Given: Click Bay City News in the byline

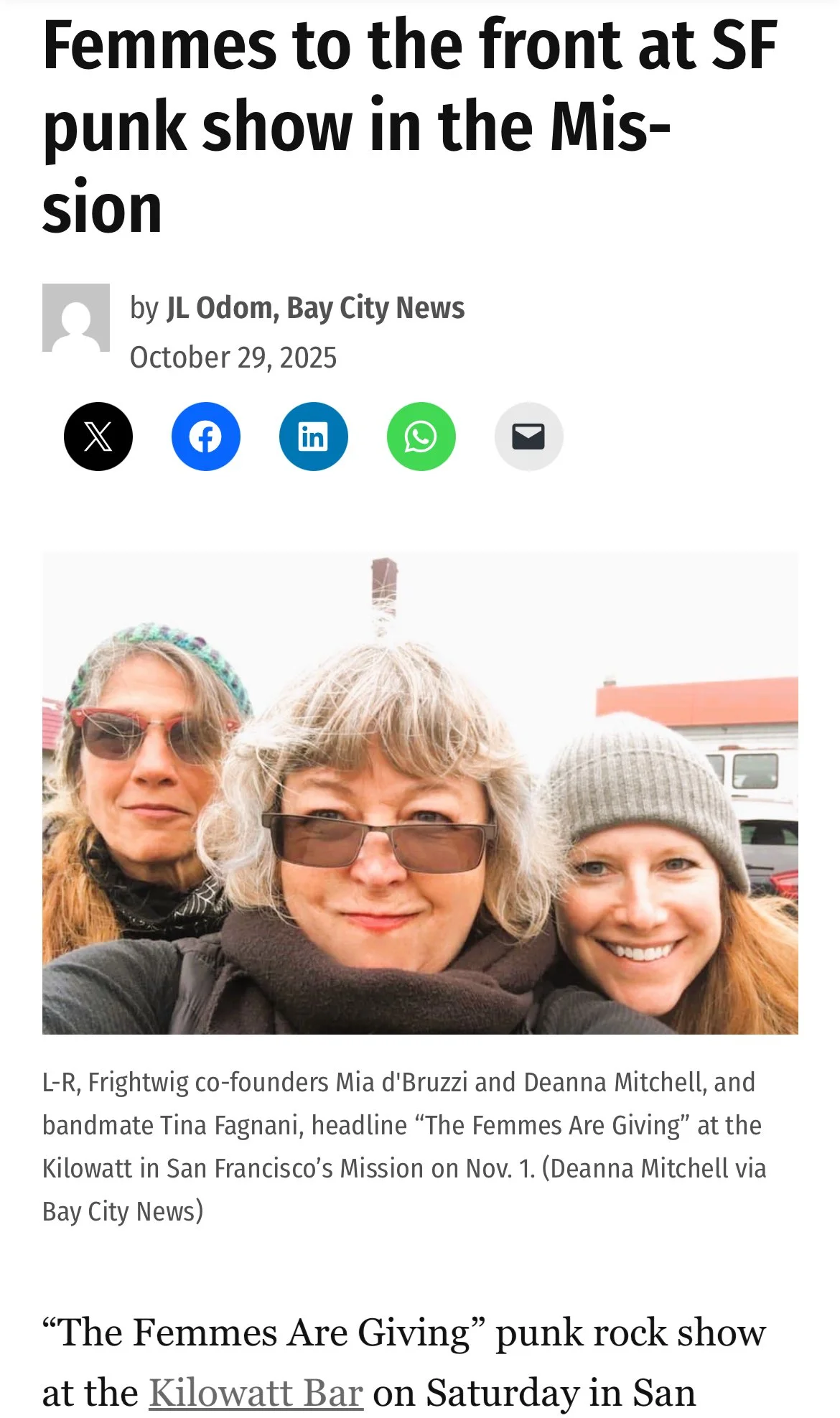Looking at the screenshot, I should 375,308.
